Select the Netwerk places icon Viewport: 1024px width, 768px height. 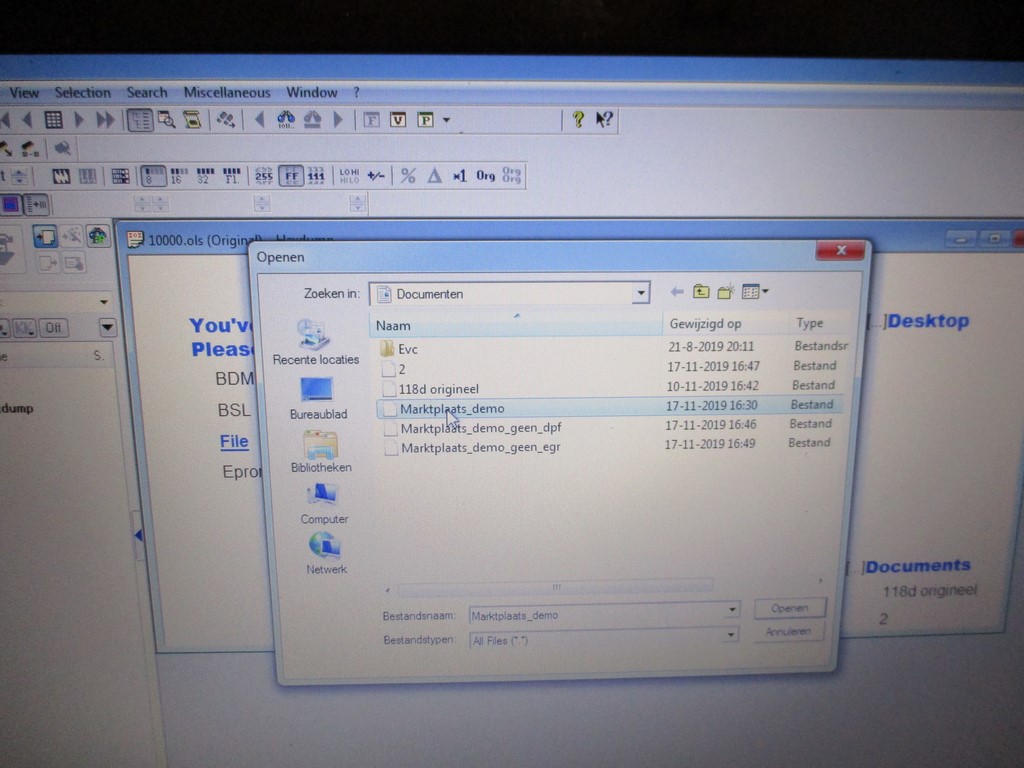click(325, 546)
